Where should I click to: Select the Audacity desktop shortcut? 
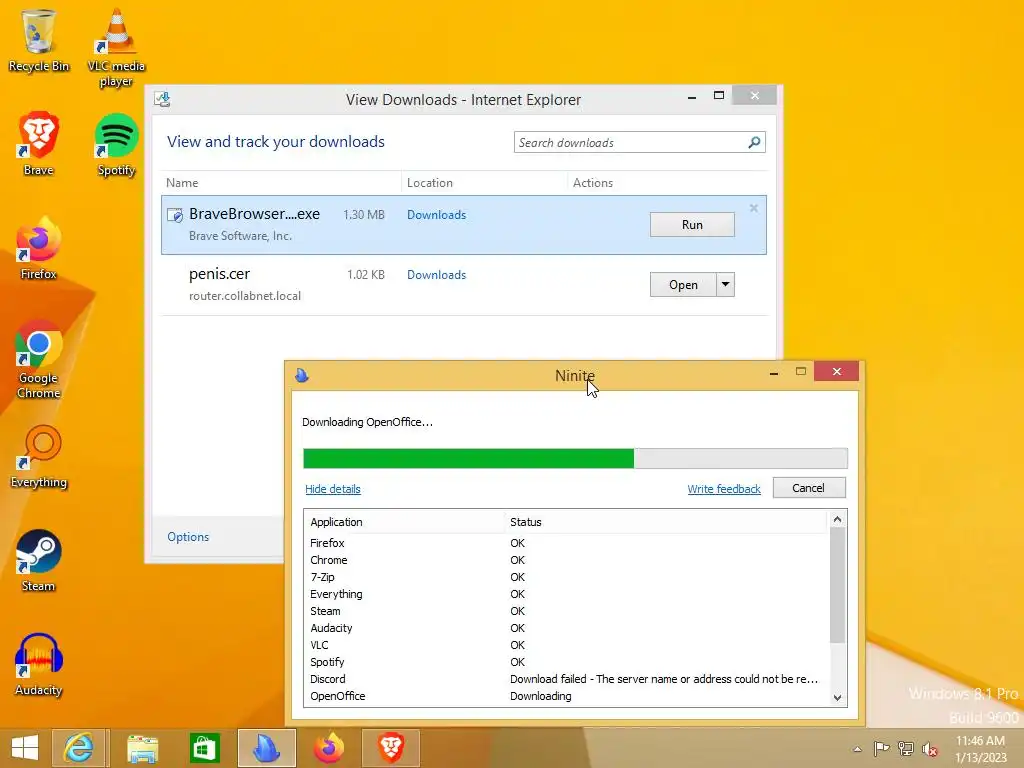point(39,665)
